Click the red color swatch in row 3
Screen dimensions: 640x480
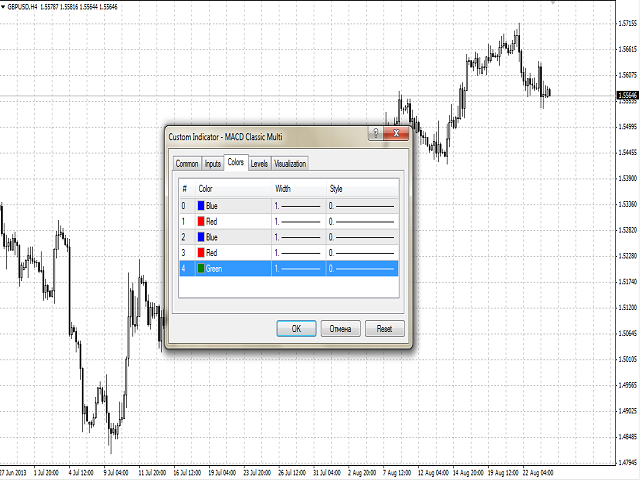[201, 253]
